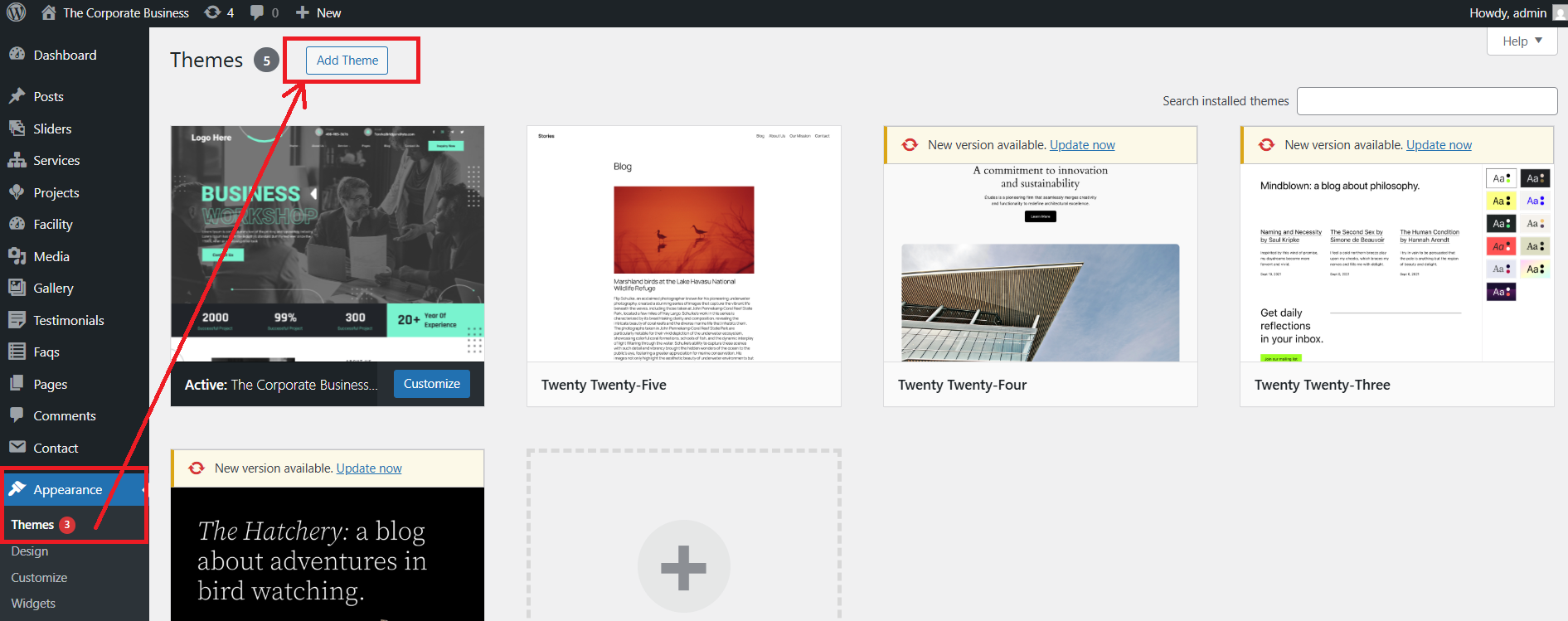Click the Dashboard gauge icon in sidebar
This screenshot has height=621, width=1568.
click(x=17, y=55)
